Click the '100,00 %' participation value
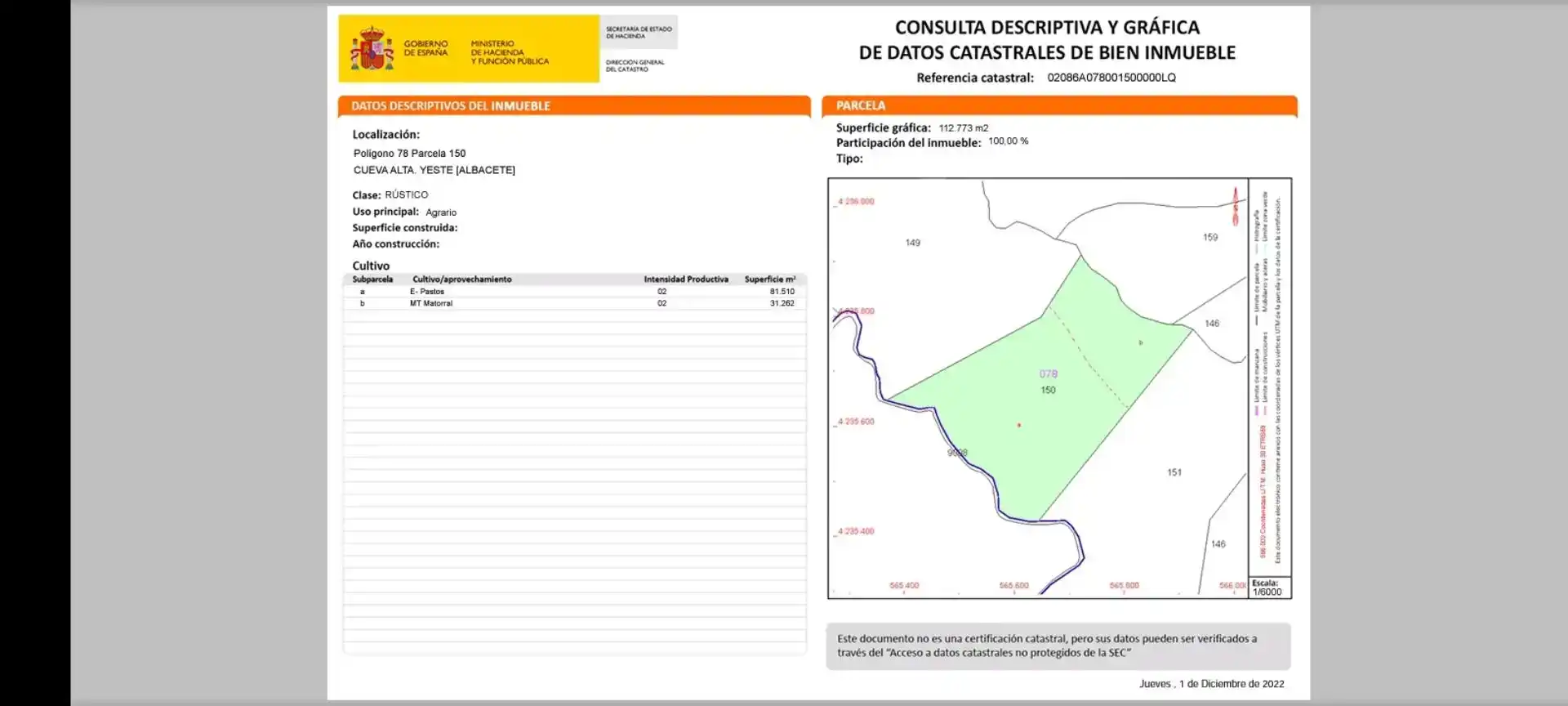 (x=1009, y=141)
